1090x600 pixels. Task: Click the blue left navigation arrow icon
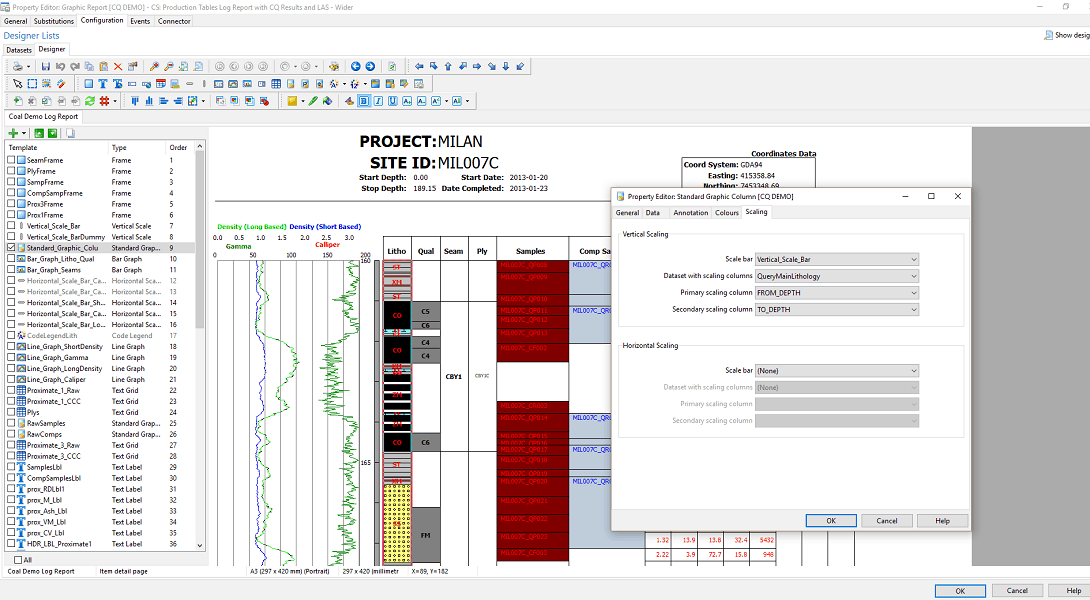tap(355, 66)
